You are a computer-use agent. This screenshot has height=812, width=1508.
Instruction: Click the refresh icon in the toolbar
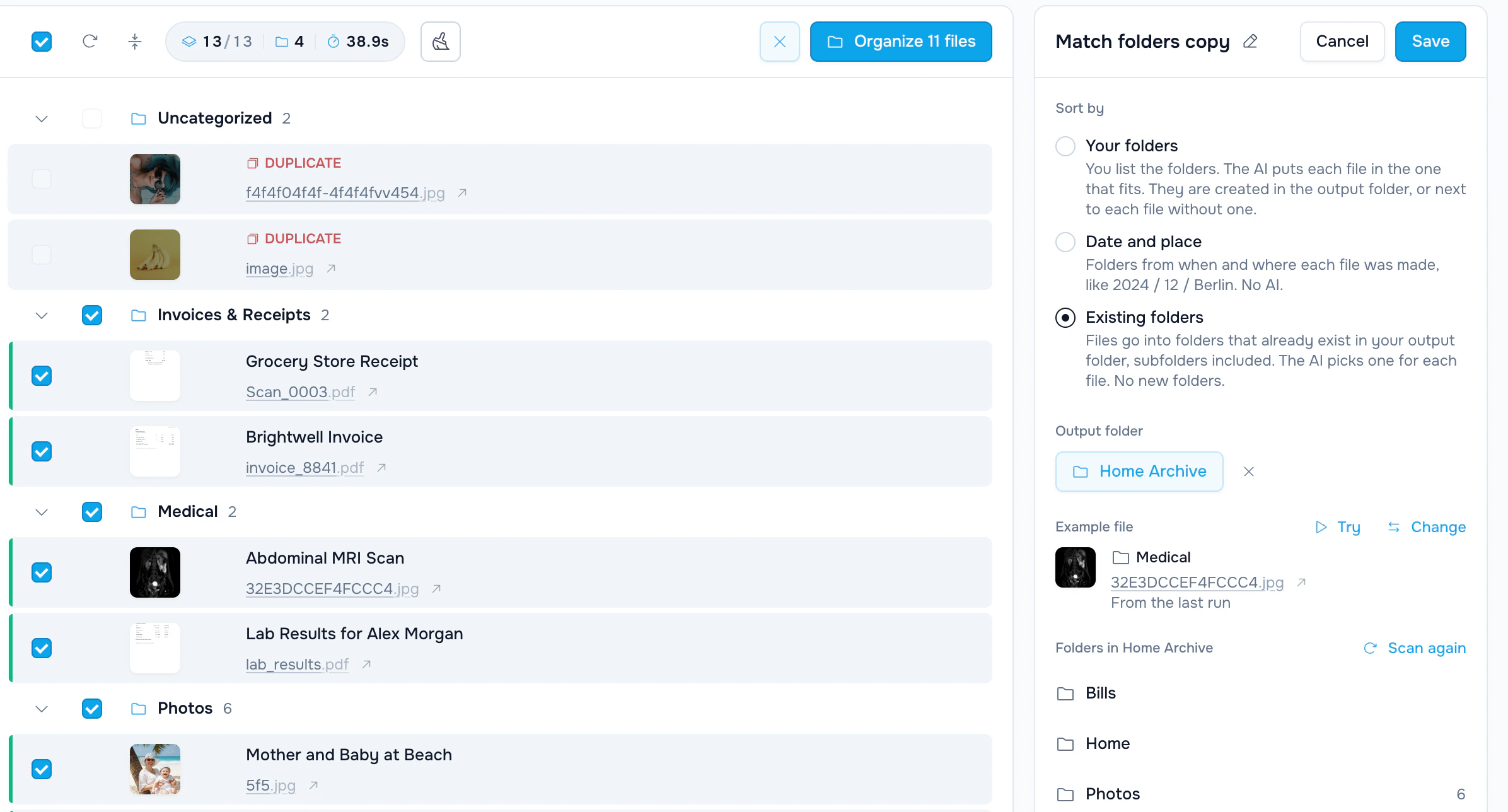(90, 42)
